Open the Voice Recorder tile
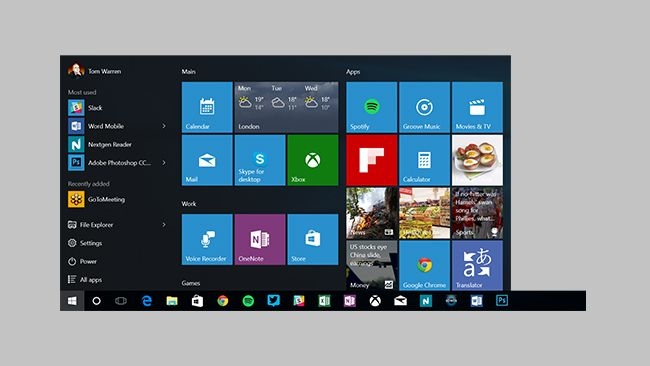 point(207,239)
